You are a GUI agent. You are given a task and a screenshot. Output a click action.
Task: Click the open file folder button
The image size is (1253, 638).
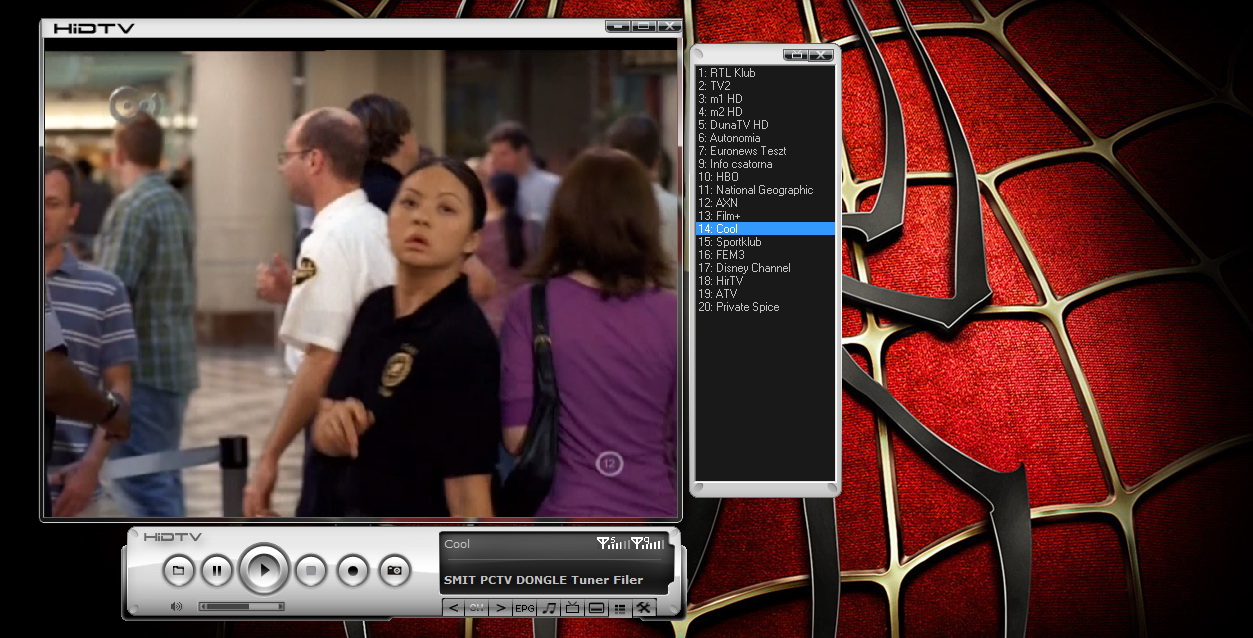point(178,570)
